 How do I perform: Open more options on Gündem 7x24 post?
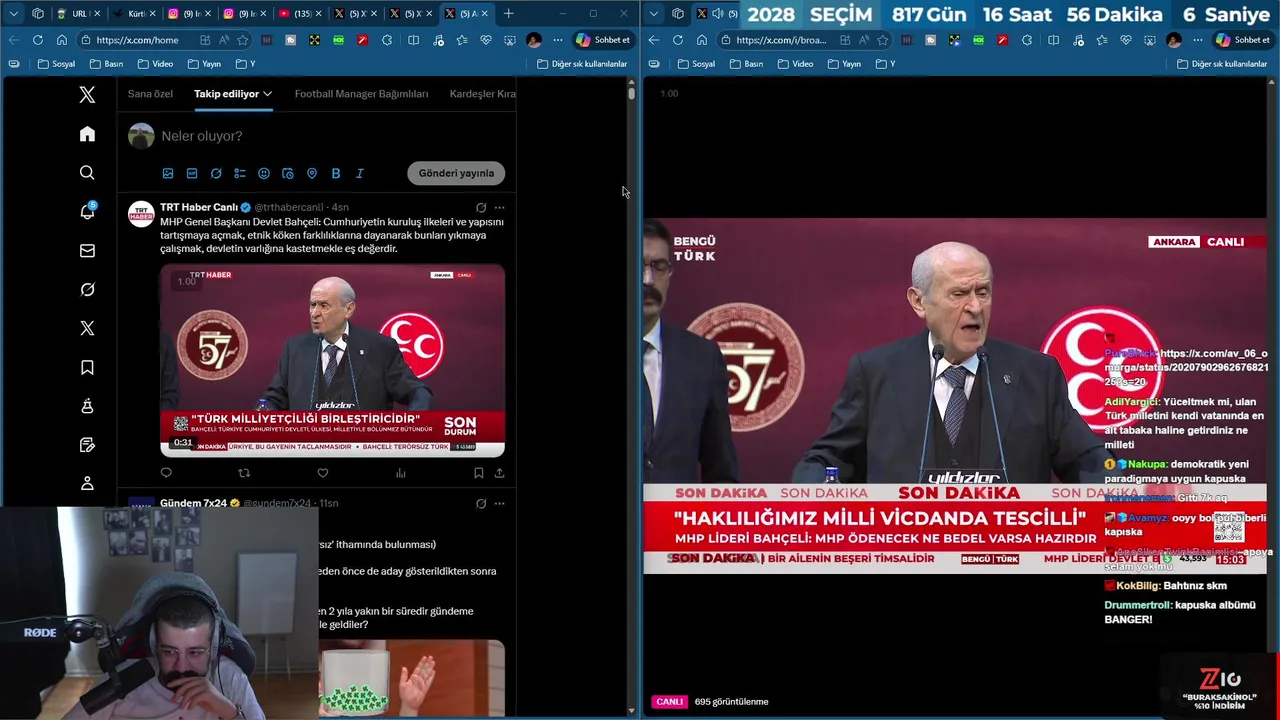499,503
